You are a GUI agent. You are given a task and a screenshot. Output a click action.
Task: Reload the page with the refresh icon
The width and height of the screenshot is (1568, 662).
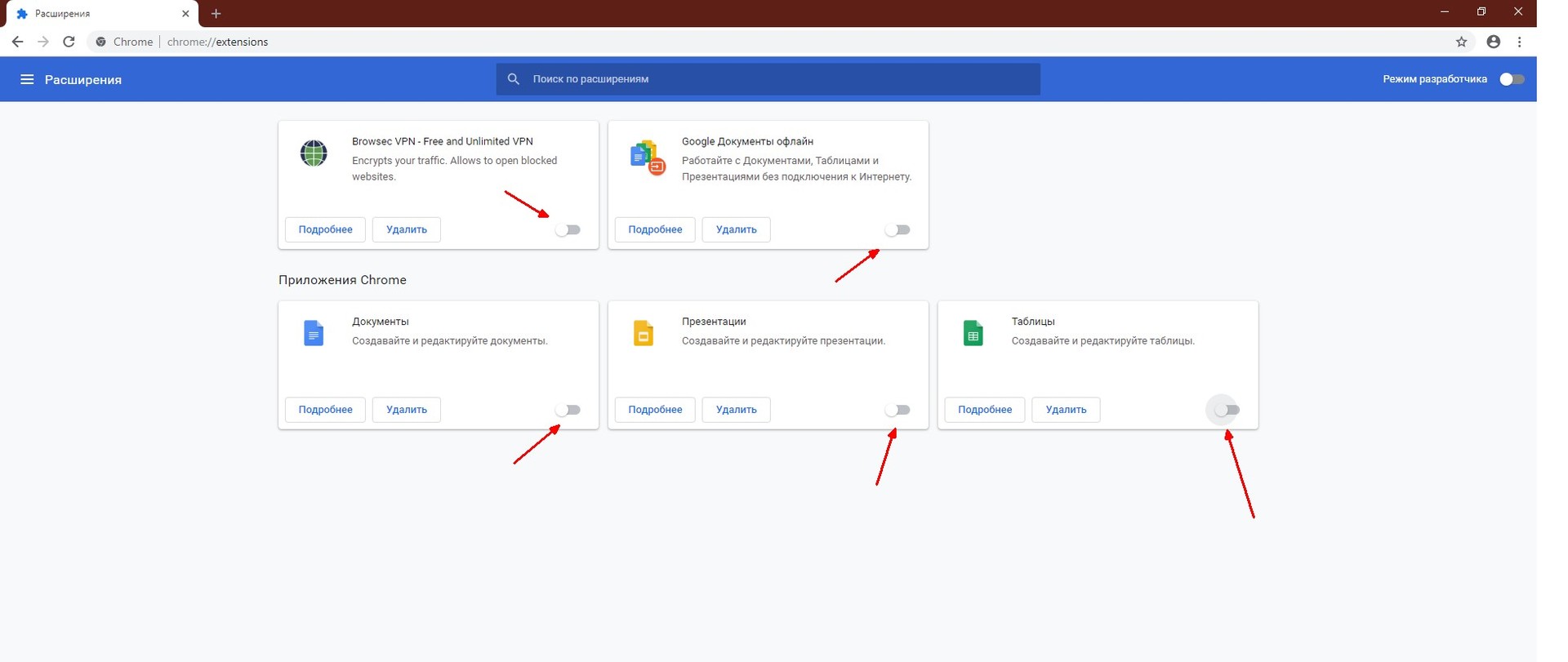(x=69, y=42)
